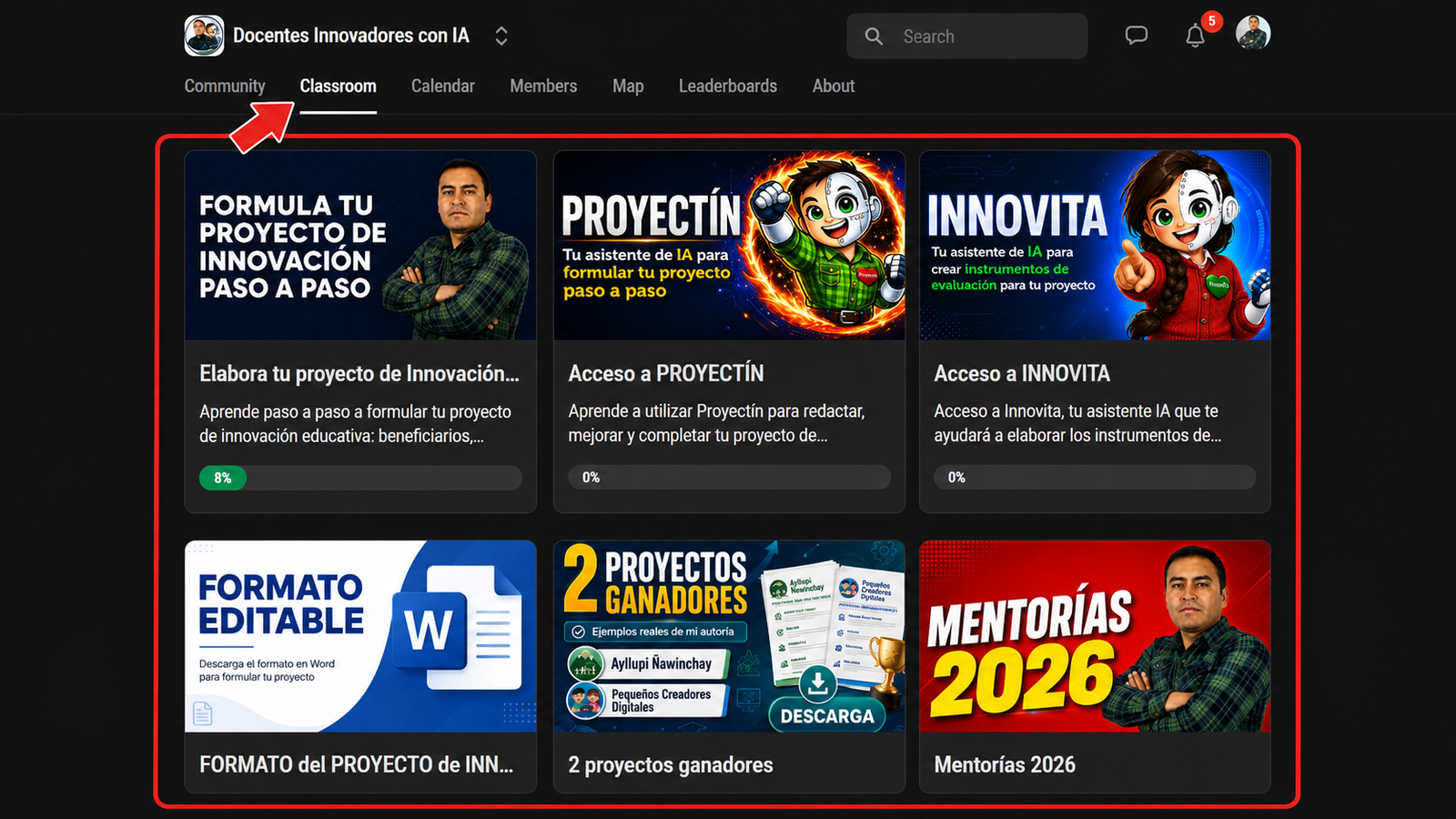Click the INNOVITA course 0% progress bar

[x=1095, y=477]
